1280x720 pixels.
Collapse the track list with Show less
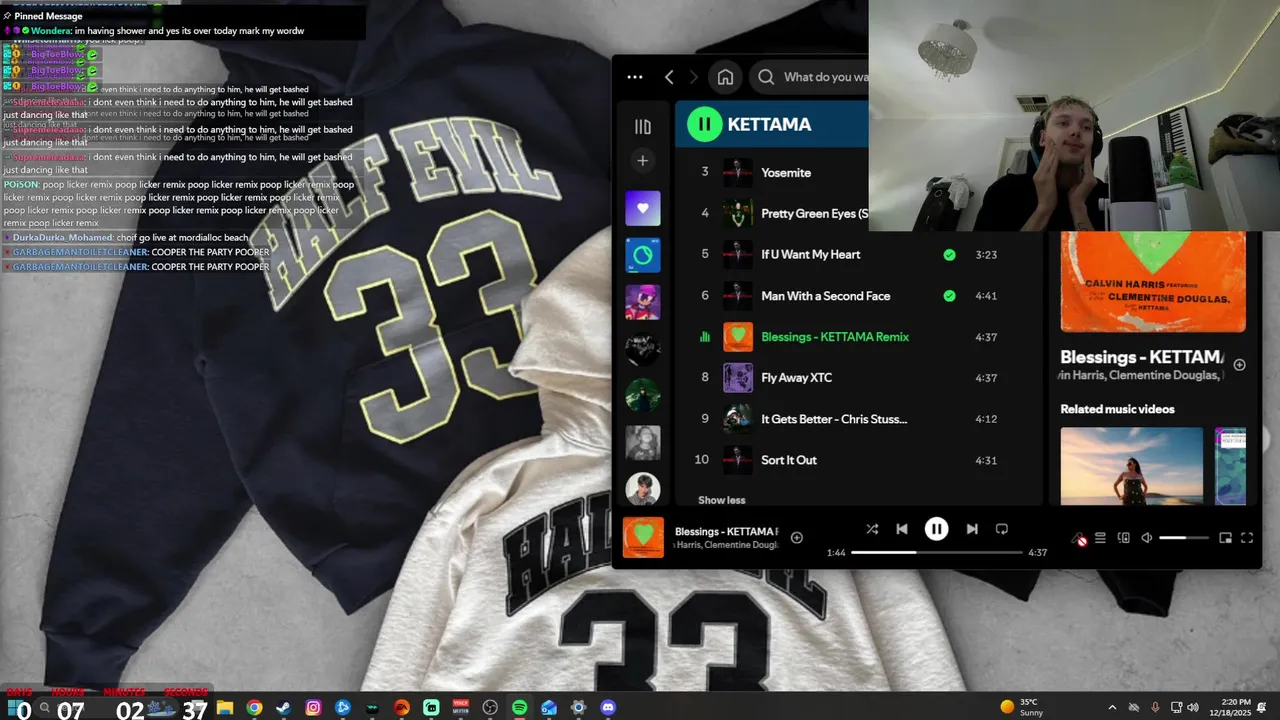pos(721,500)
